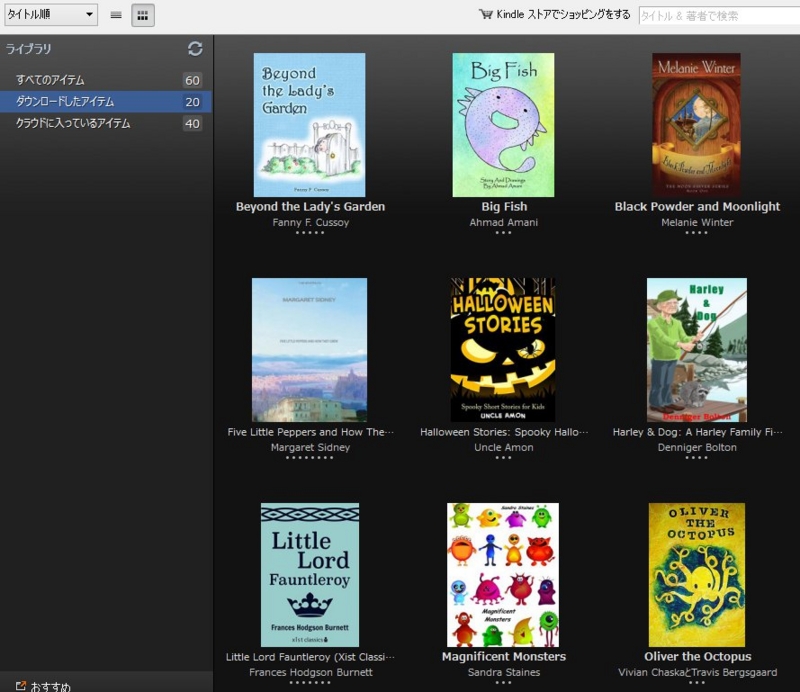Select すべてのアイテム in the library
The image size is (800, 692).
[106, 80]
